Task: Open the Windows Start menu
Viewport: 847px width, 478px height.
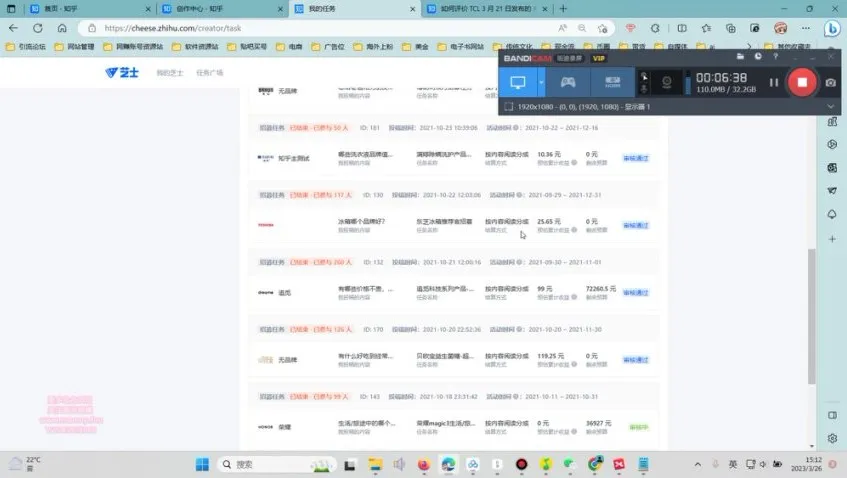Action: (202, 464)
